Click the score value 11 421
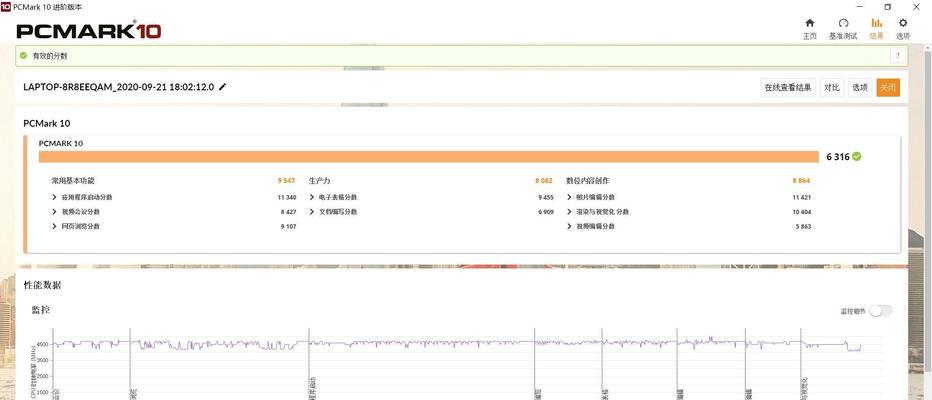 point(801,197)
